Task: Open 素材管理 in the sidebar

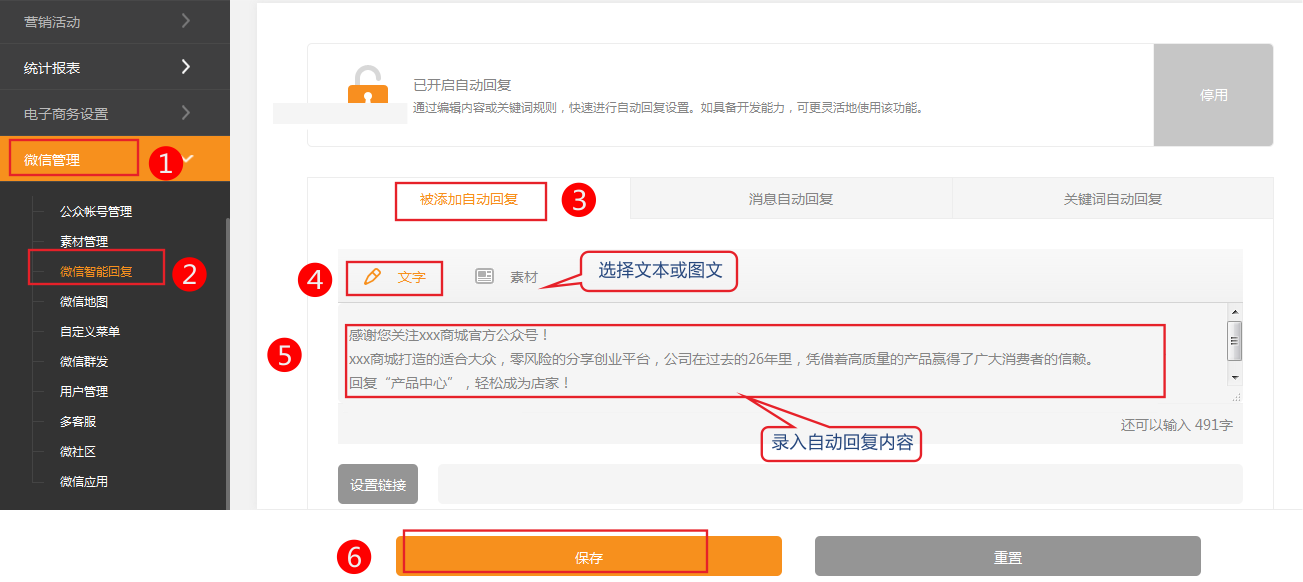Action: [x=84, y=241]
